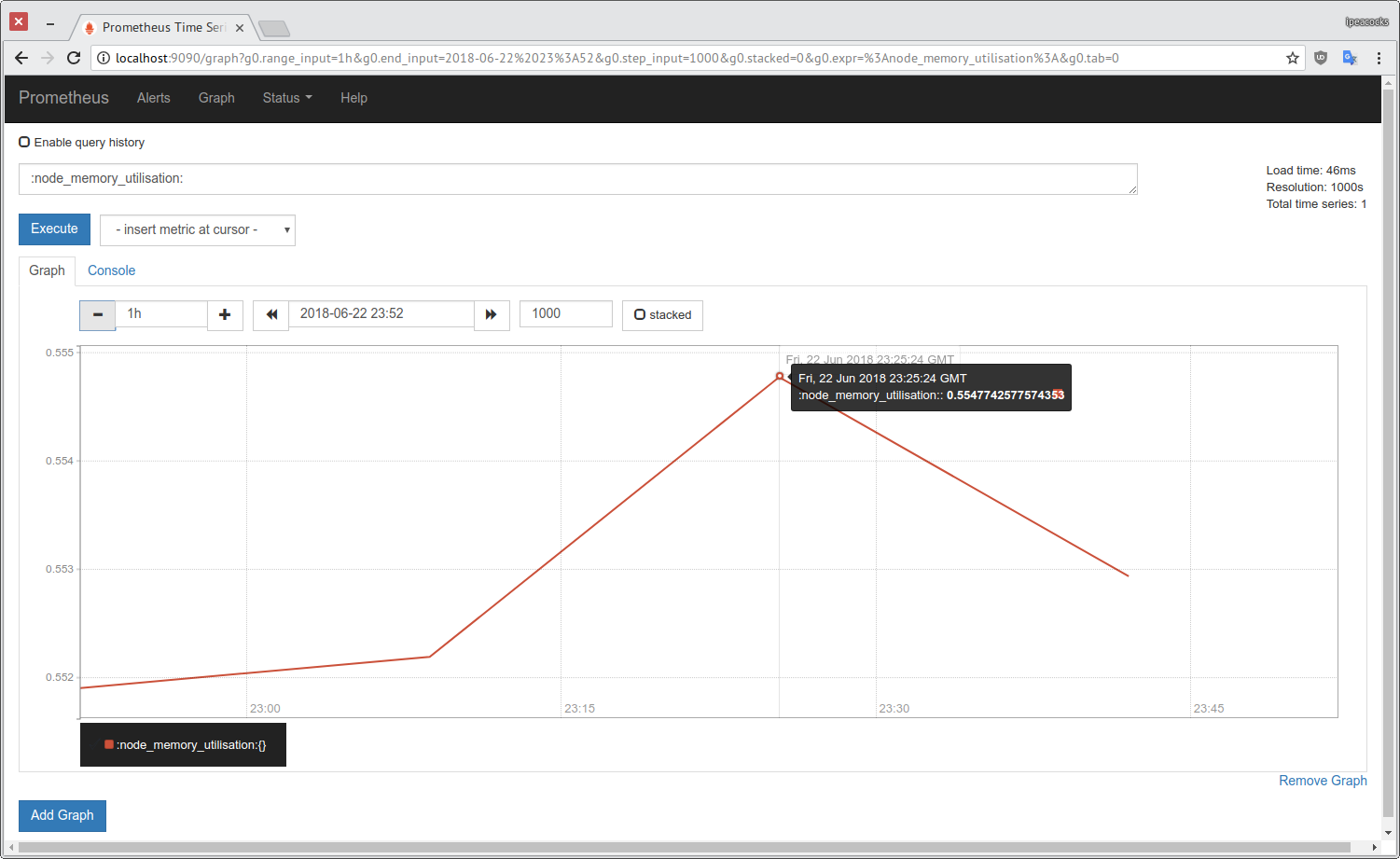Go to Prometheus home brand link
1400x859 pixels.
63,98
